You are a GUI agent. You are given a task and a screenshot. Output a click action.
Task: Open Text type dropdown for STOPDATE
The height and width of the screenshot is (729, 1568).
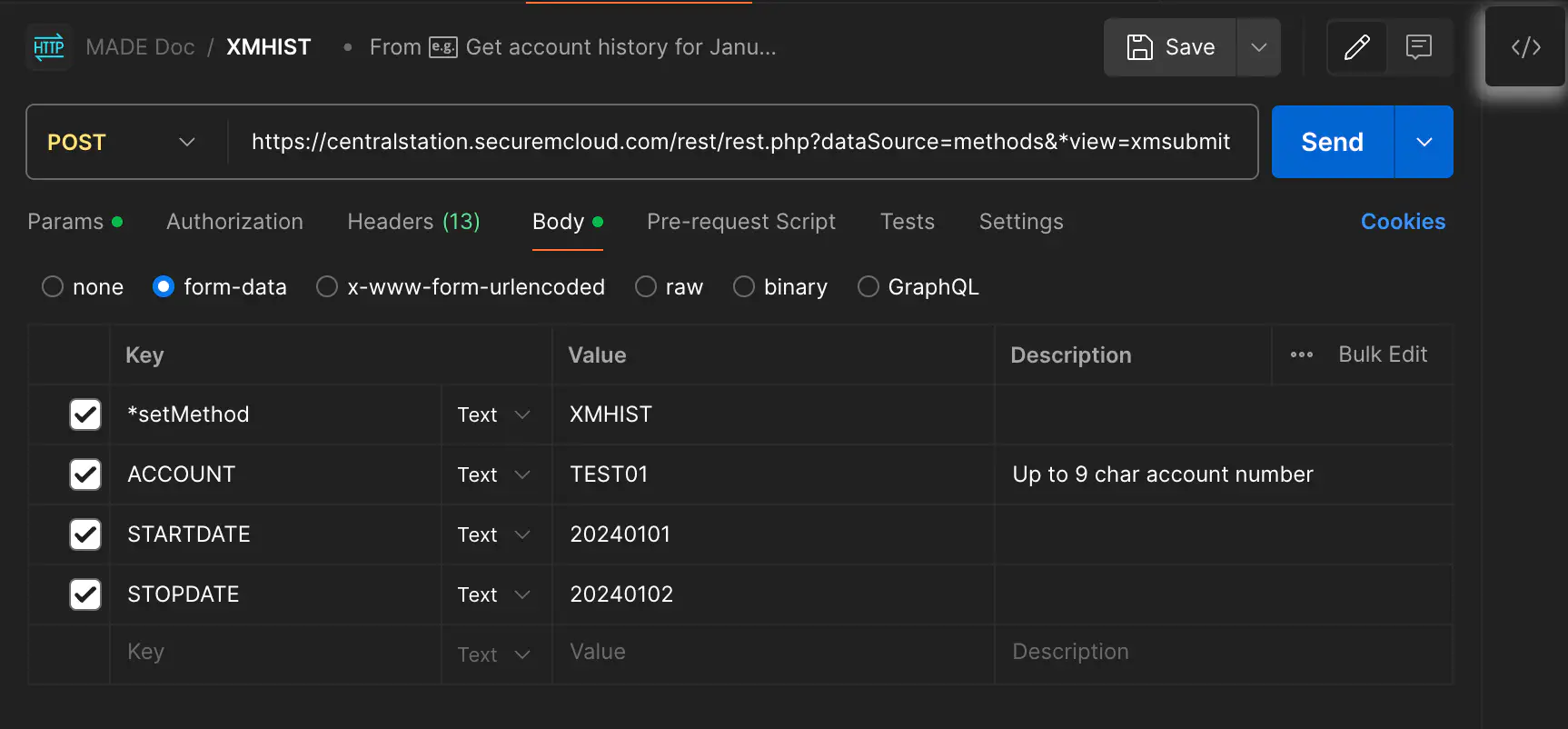click(x=495, y=594)
